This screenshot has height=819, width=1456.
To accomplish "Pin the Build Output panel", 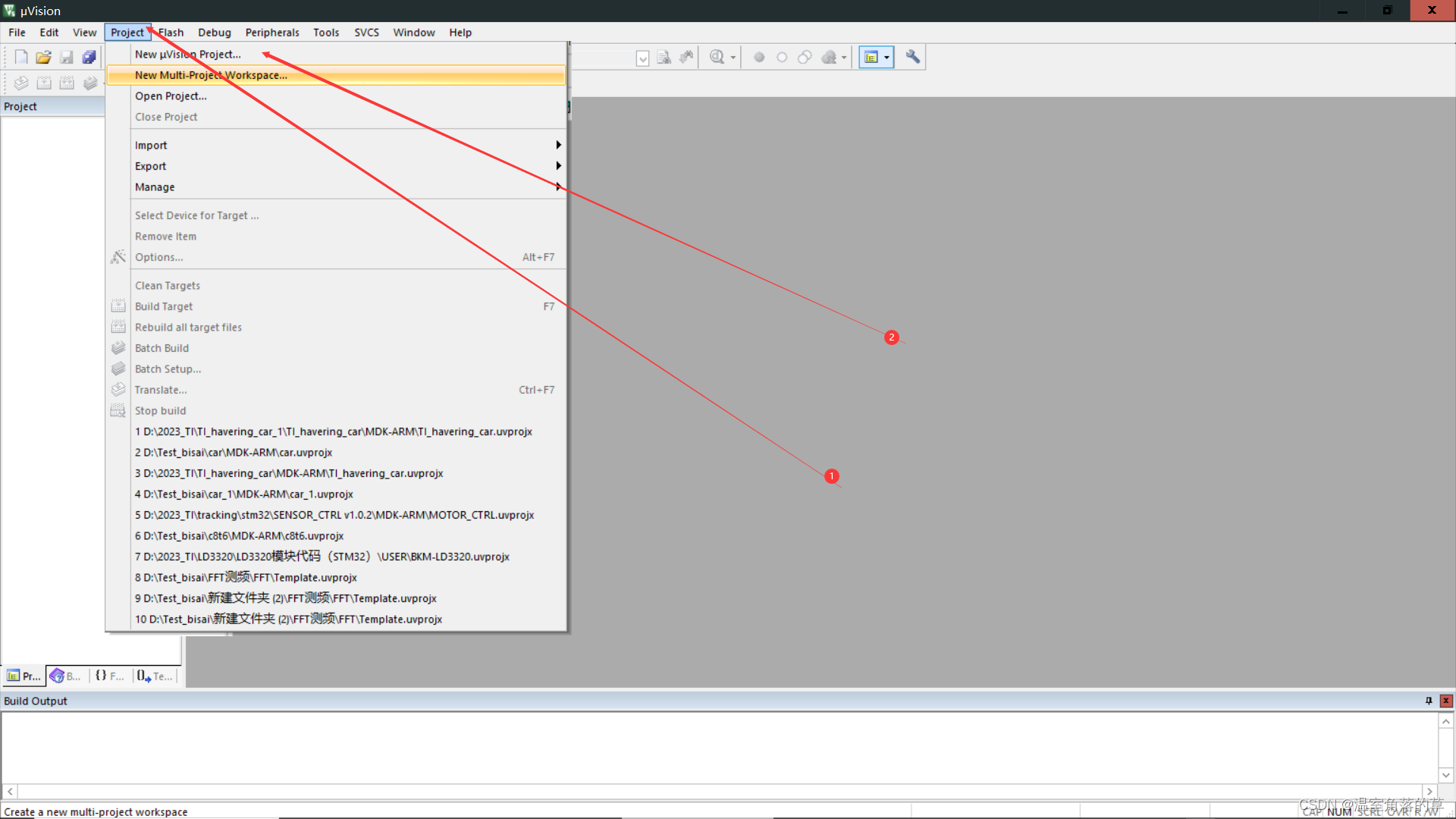I will point(1429,701).
